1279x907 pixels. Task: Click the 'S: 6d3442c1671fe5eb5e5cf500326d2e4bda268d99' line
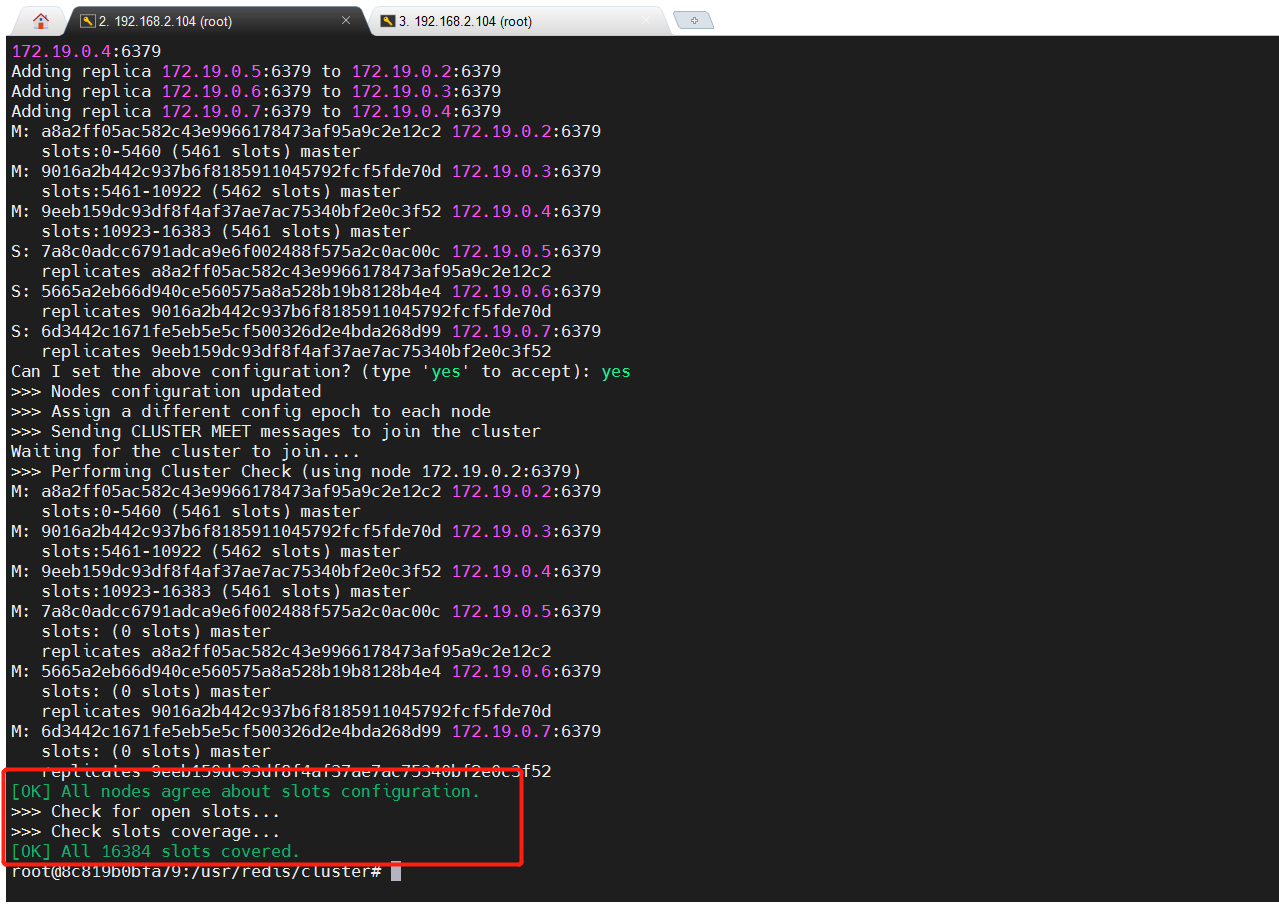coord(306,332)
